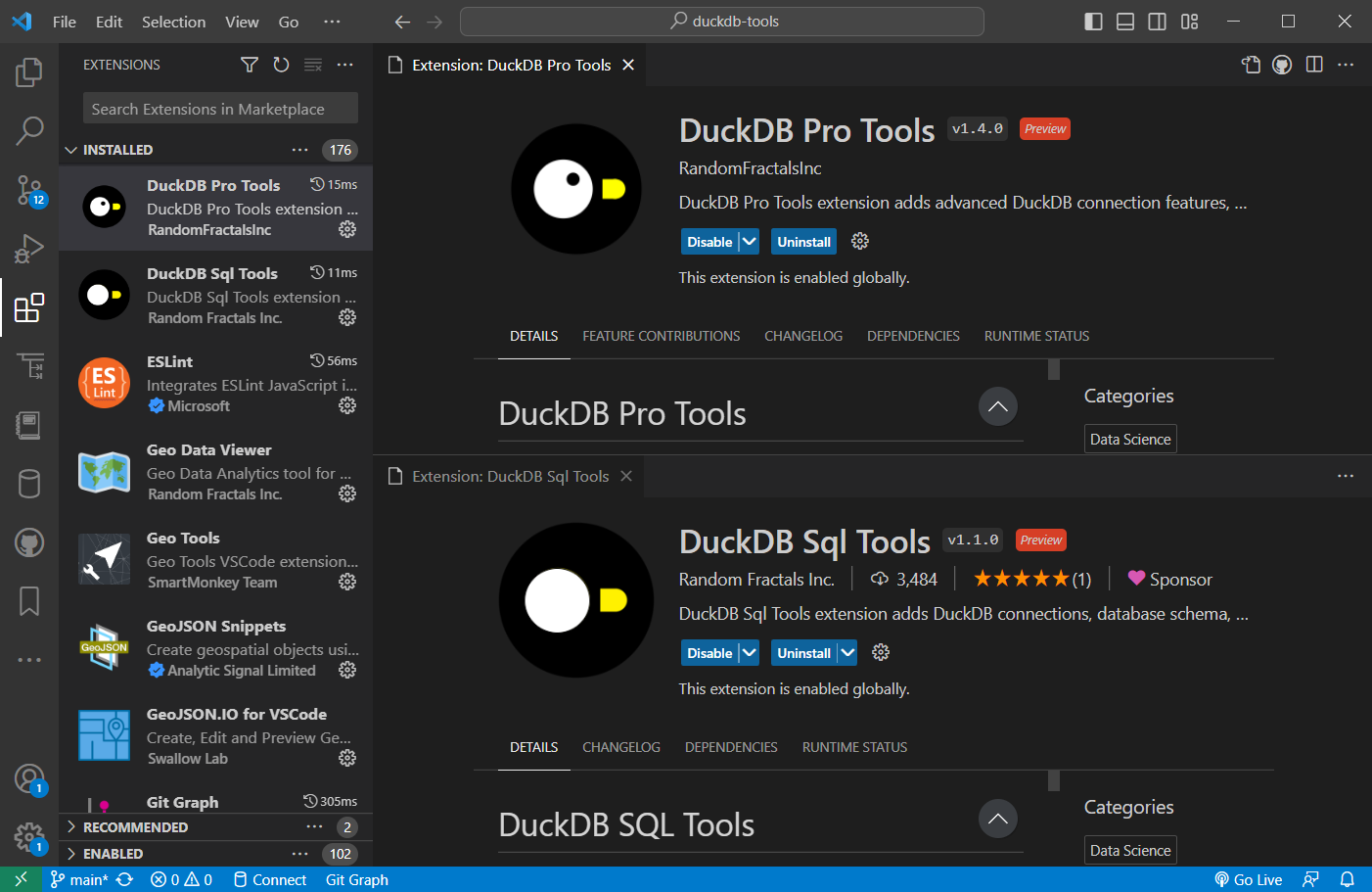
Task: Open Go Live in status bar
Action: [1249, 879]
